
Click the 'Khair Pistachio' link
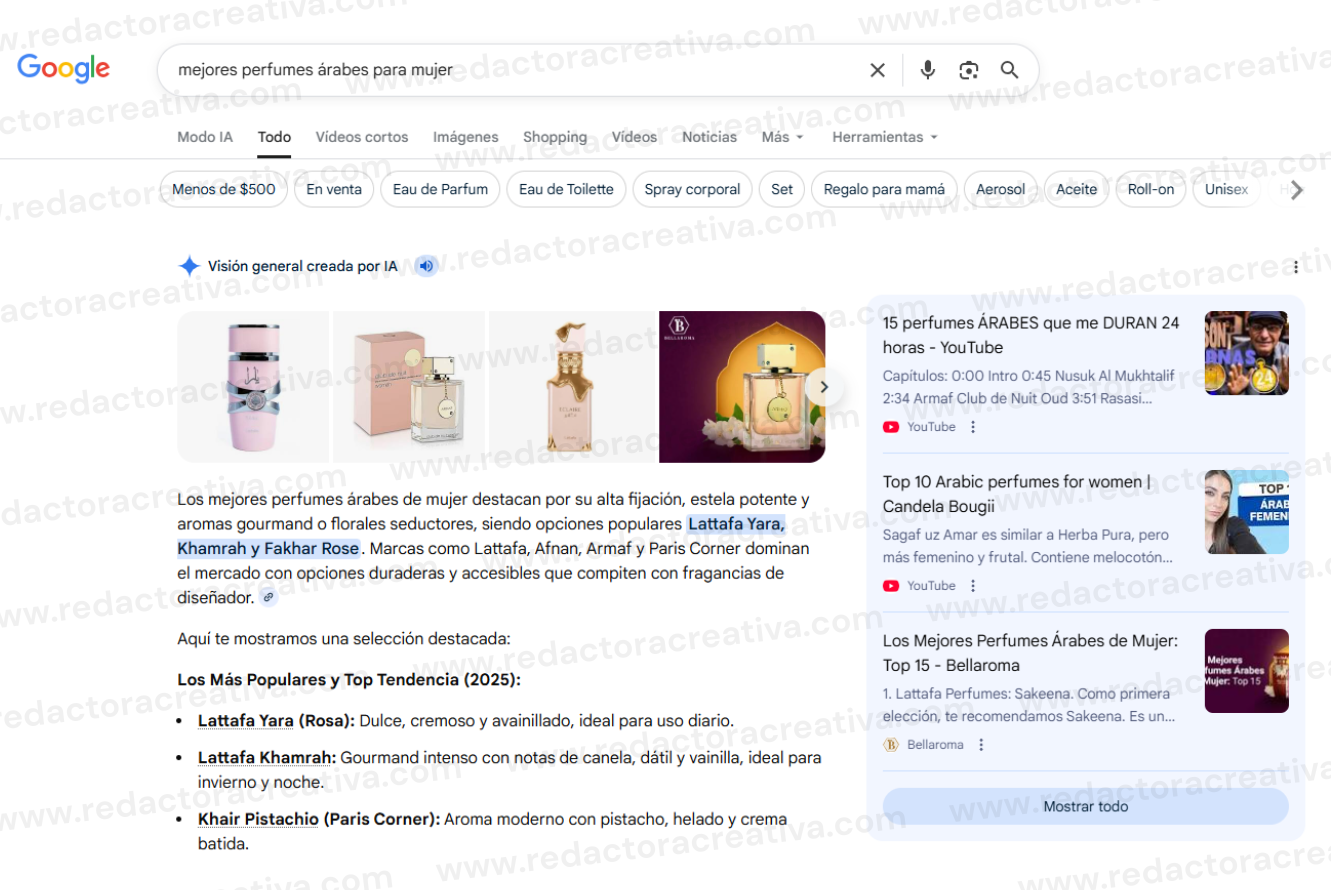click(x=258, y=819)
